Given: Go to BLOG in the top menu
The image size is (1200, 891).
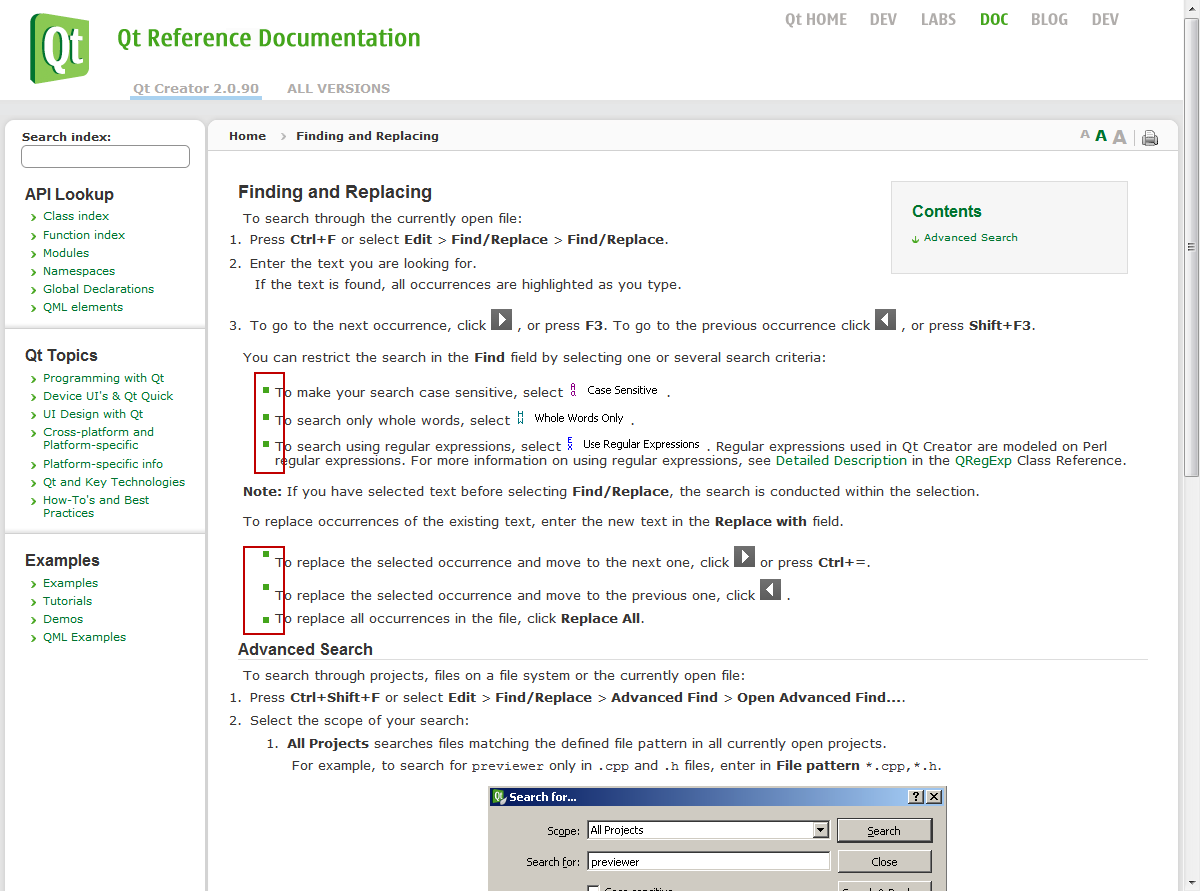Looking at the screenshot, I should coord(1049,20).
